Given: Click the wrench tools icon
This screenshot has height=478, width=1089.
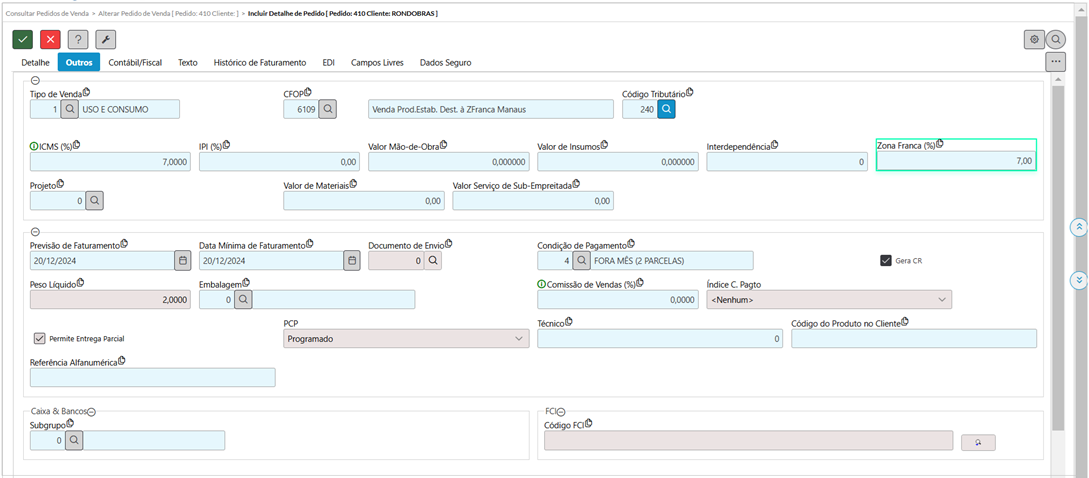Looking at the screenshot, I should 105,39.
